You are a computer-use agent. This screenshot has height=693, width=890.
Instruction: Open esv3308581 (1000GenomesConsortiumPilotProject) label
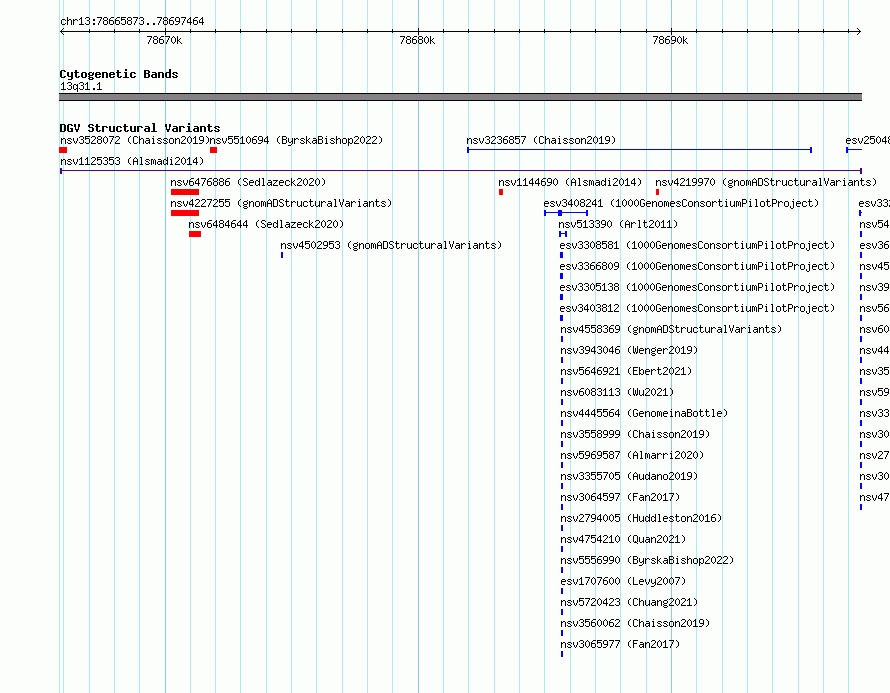point(697,245)
